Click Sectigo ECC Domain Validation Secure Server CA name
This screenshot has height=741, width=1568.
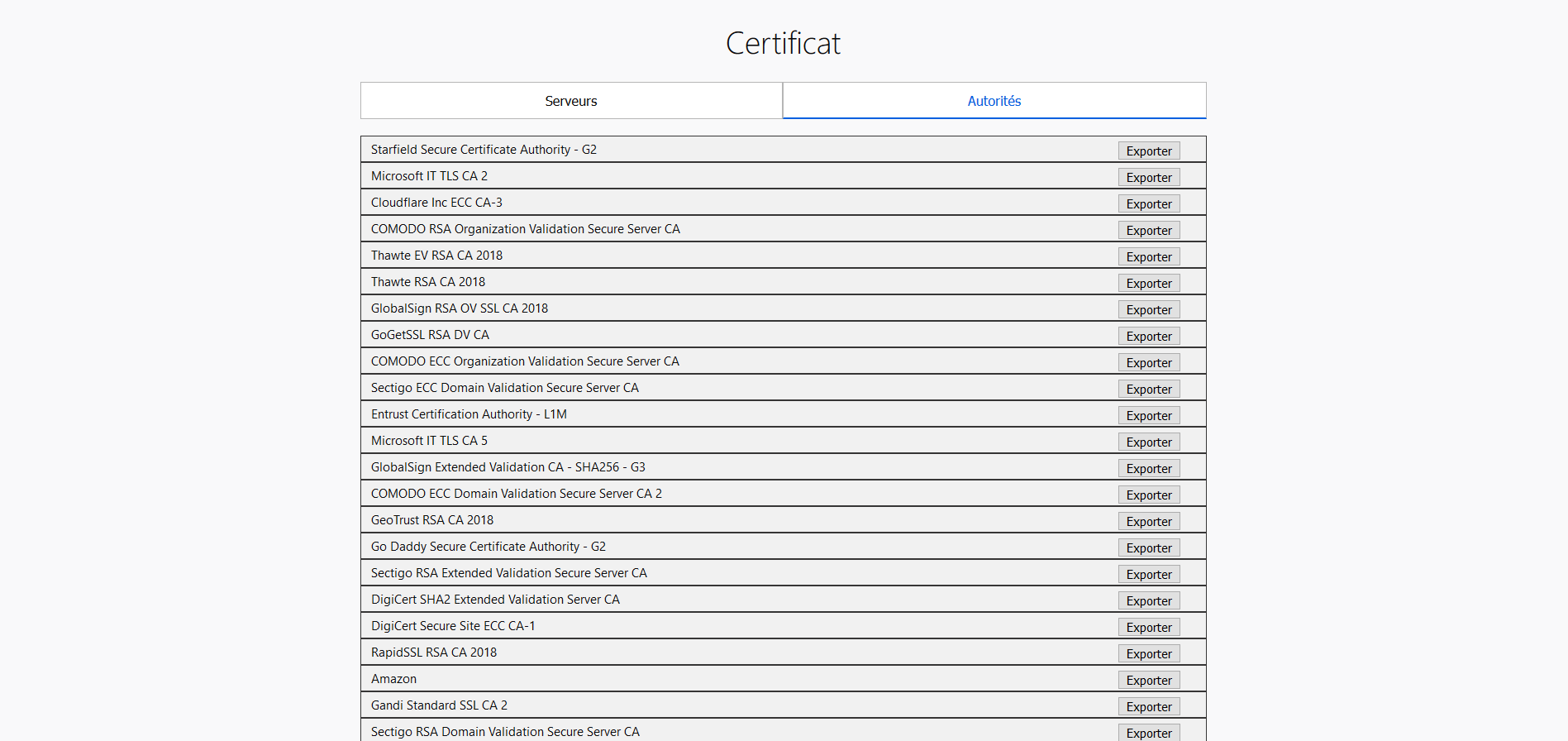click(505, 388)
